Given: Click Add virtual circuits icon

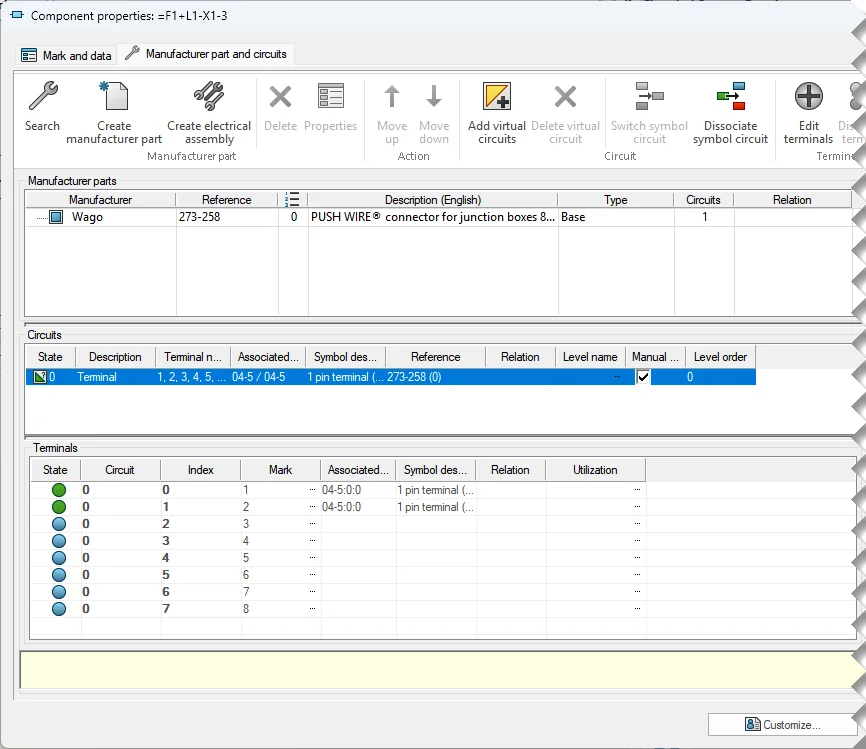Looking at the screenshot, I should [497, 96].
